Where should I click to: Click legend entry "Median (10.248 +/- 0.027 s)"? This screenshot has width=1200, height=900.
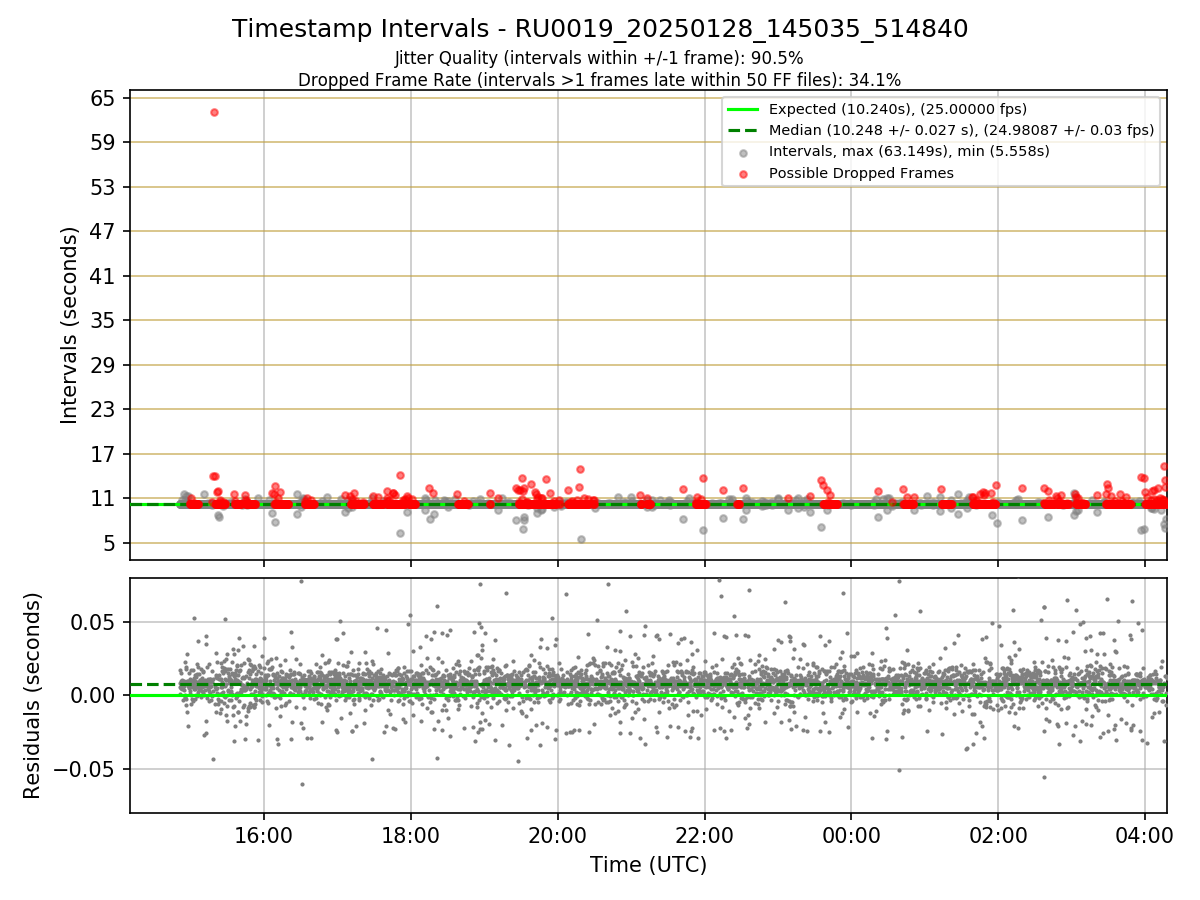point(961,130)
